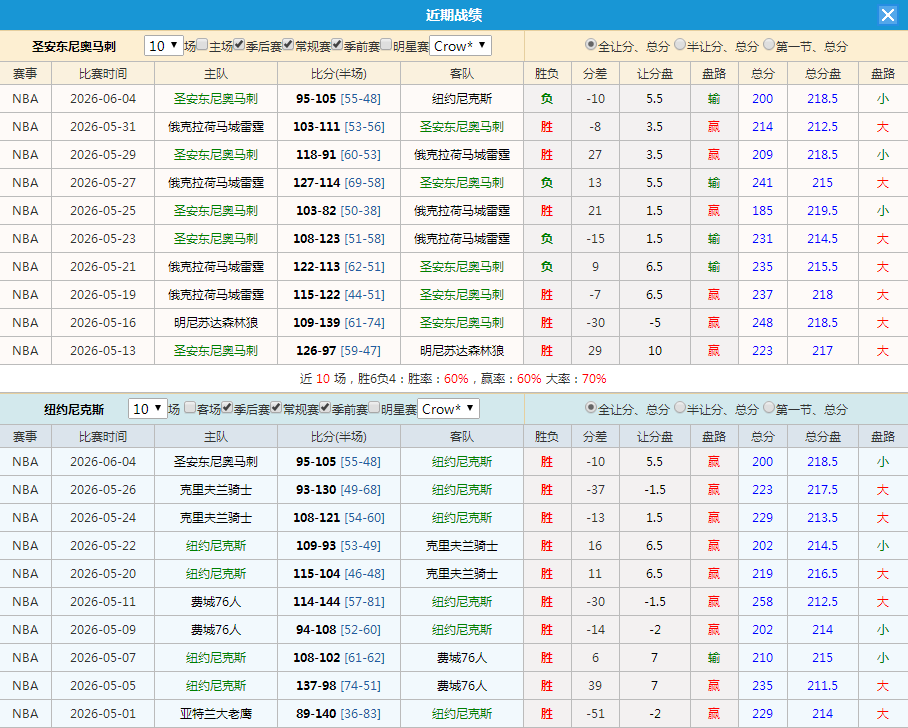Click the 纽约尼克斯 section title
Viewport: 908px width, 728px height.
(x=74, y=409)
